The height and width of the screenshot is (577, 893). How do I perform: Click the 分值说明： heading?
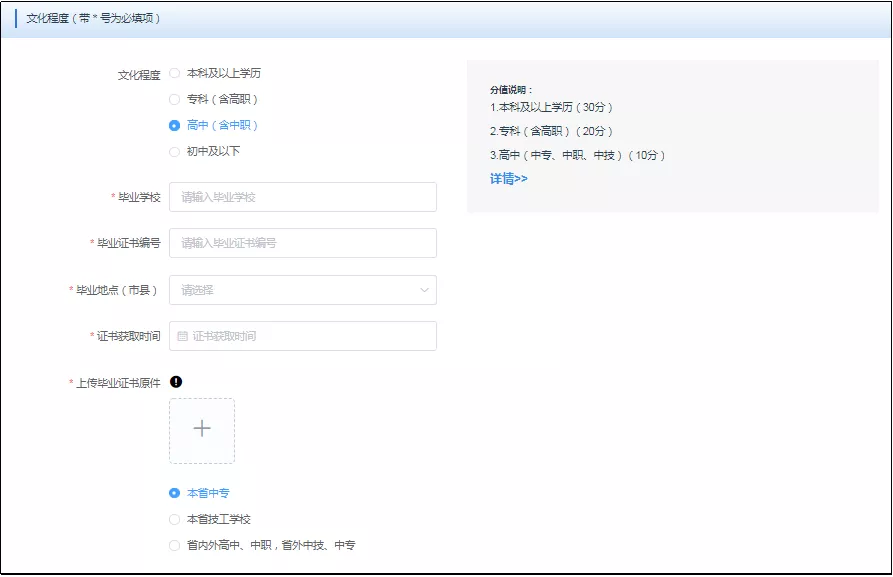pos(511,89)
